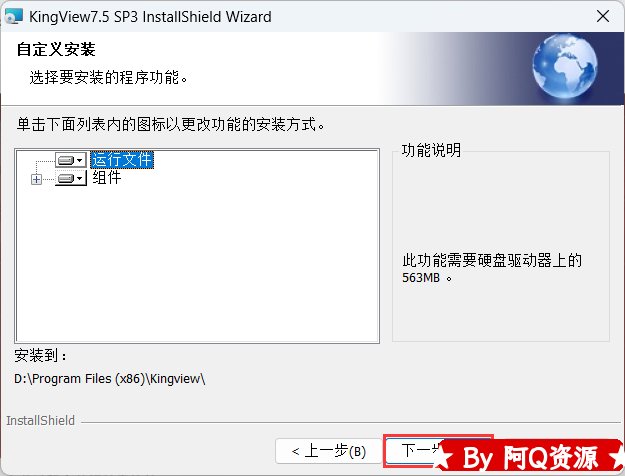Click the 自定义安装 heading
The width and height of the screenshot is (625, 476).
pos(56,49)
